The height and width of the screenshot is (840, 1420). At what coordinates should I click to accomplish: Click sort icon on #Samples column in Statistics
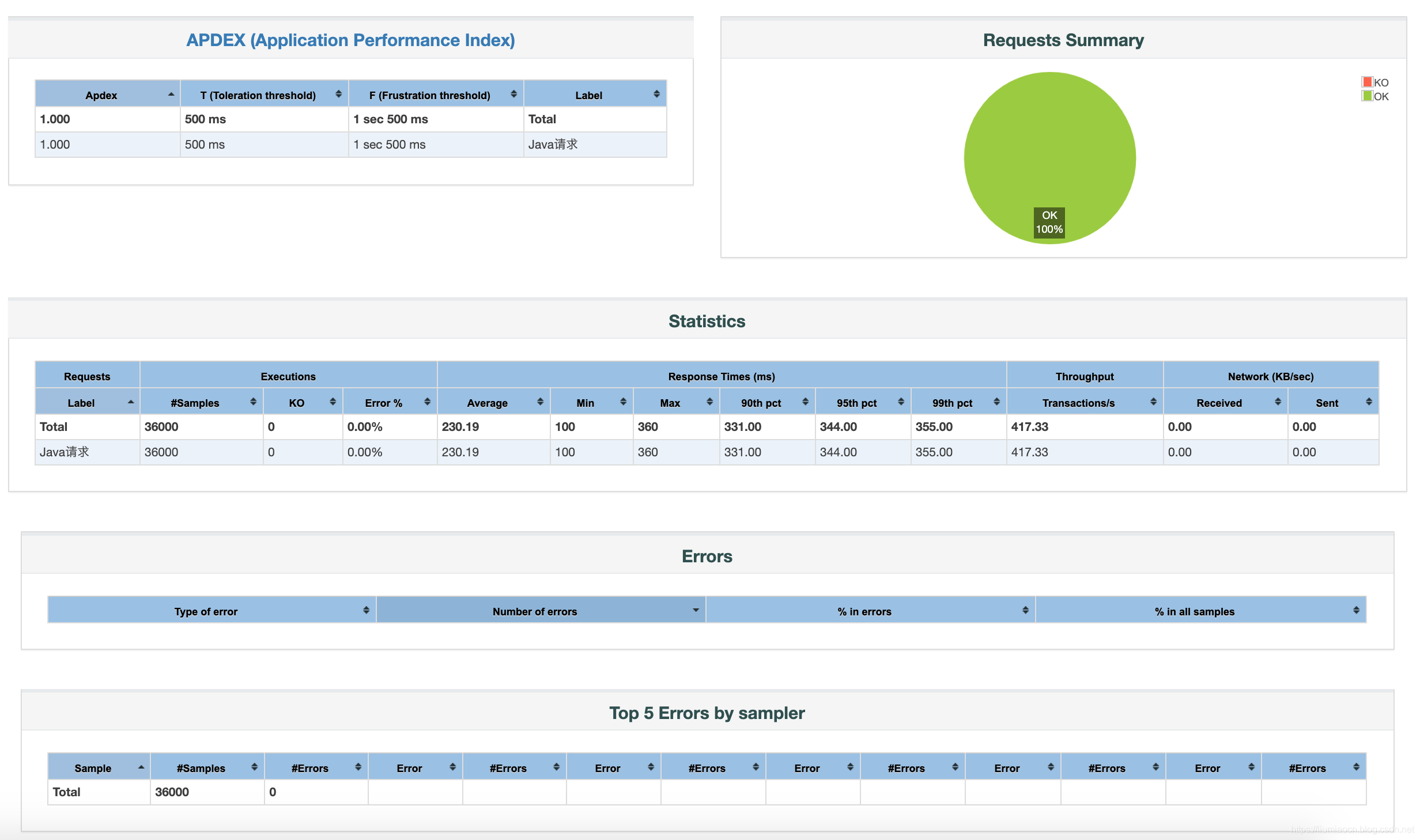[253, 402]
